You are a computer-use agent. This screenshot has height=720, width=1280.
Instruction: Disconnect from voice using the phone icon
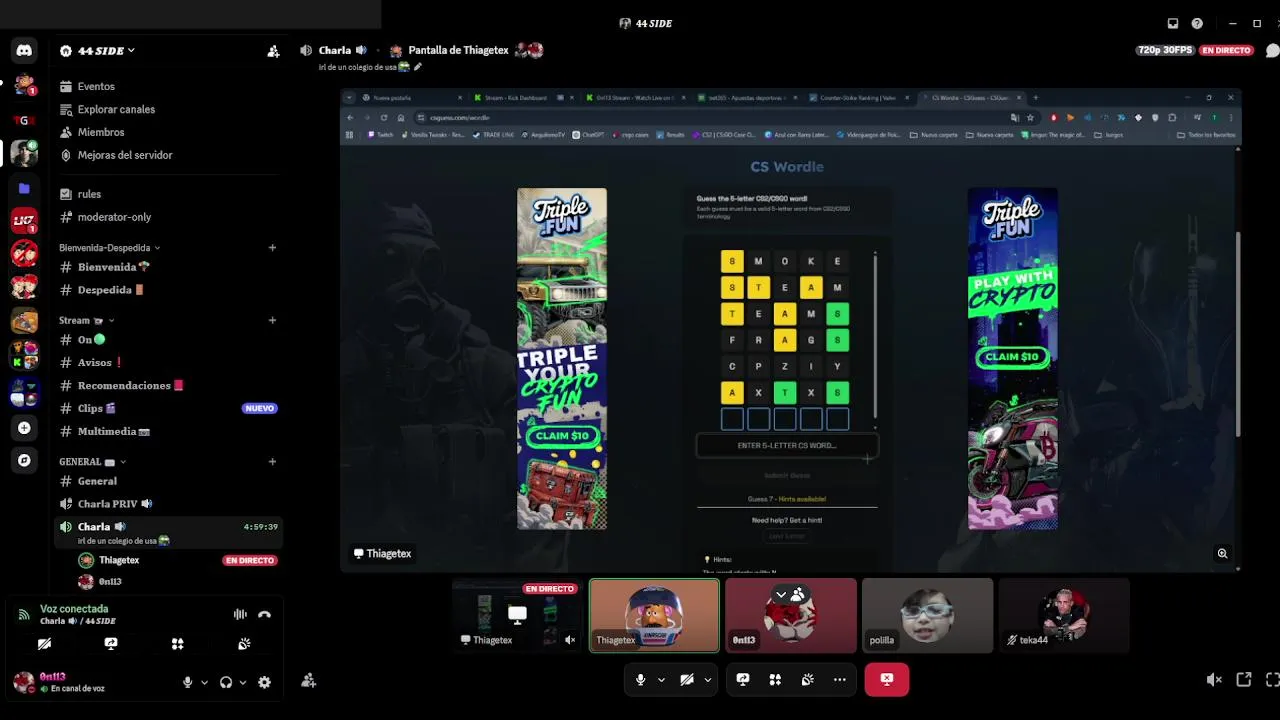point(264,615)
